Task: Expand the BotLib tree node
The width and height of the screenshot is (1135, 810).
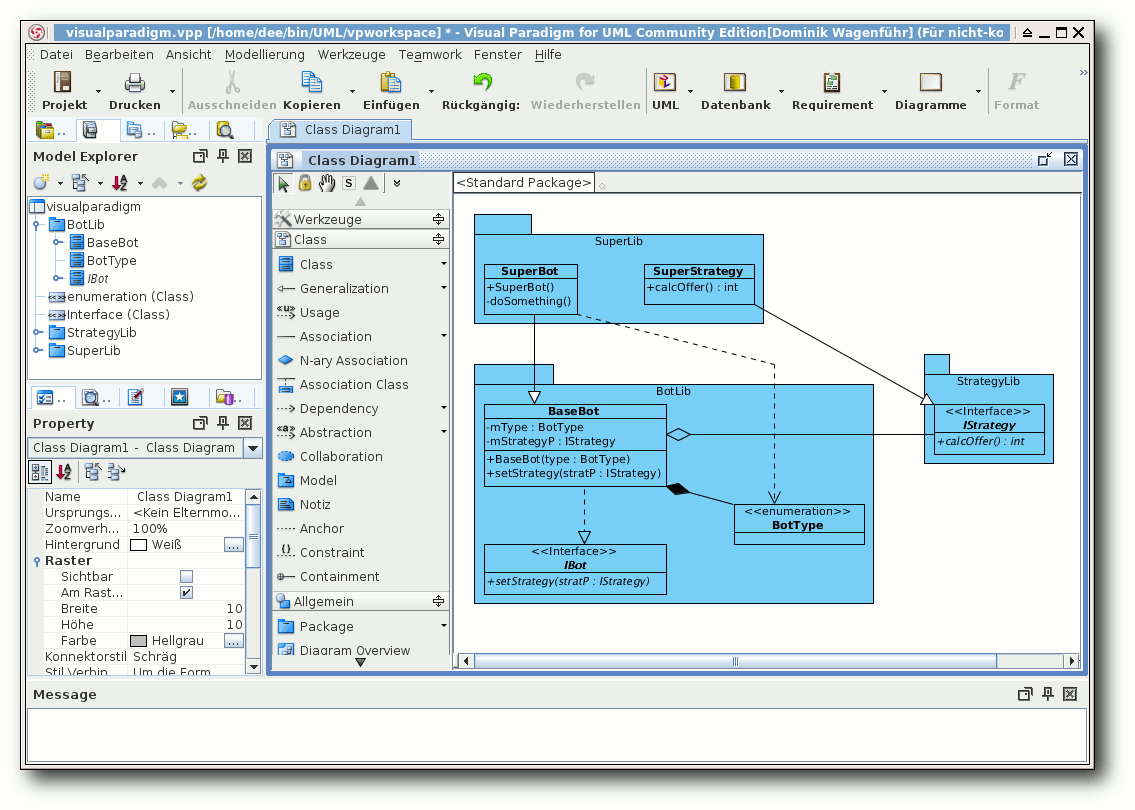Action: coord(36,224)
